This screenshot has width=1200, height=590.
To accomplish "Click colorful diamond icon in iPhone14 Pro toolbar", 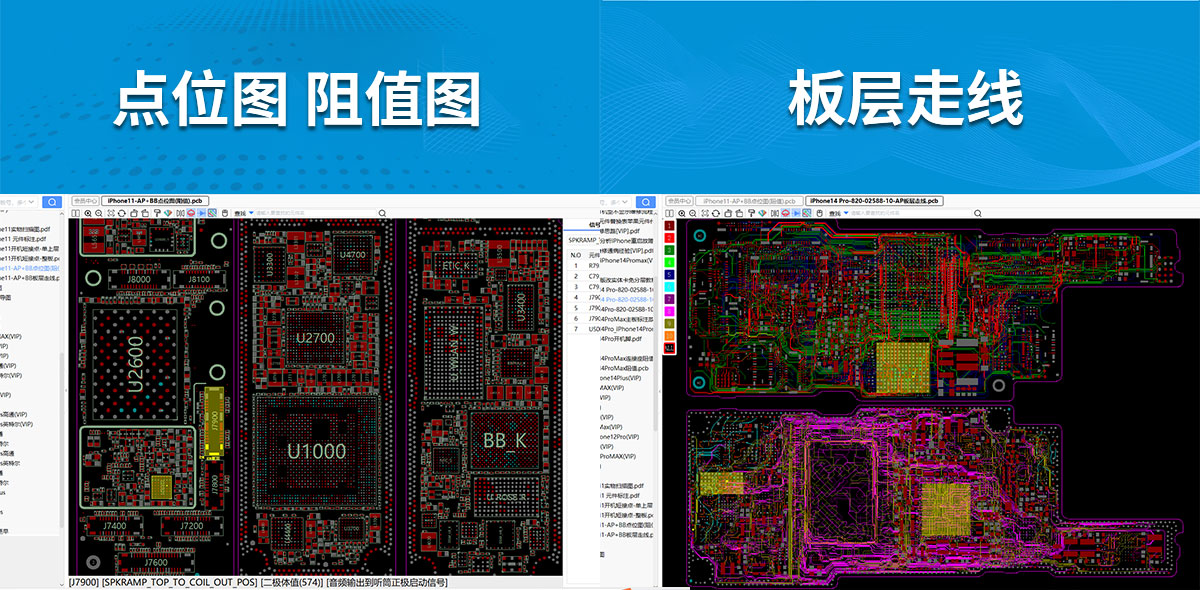I will [762, 213].
